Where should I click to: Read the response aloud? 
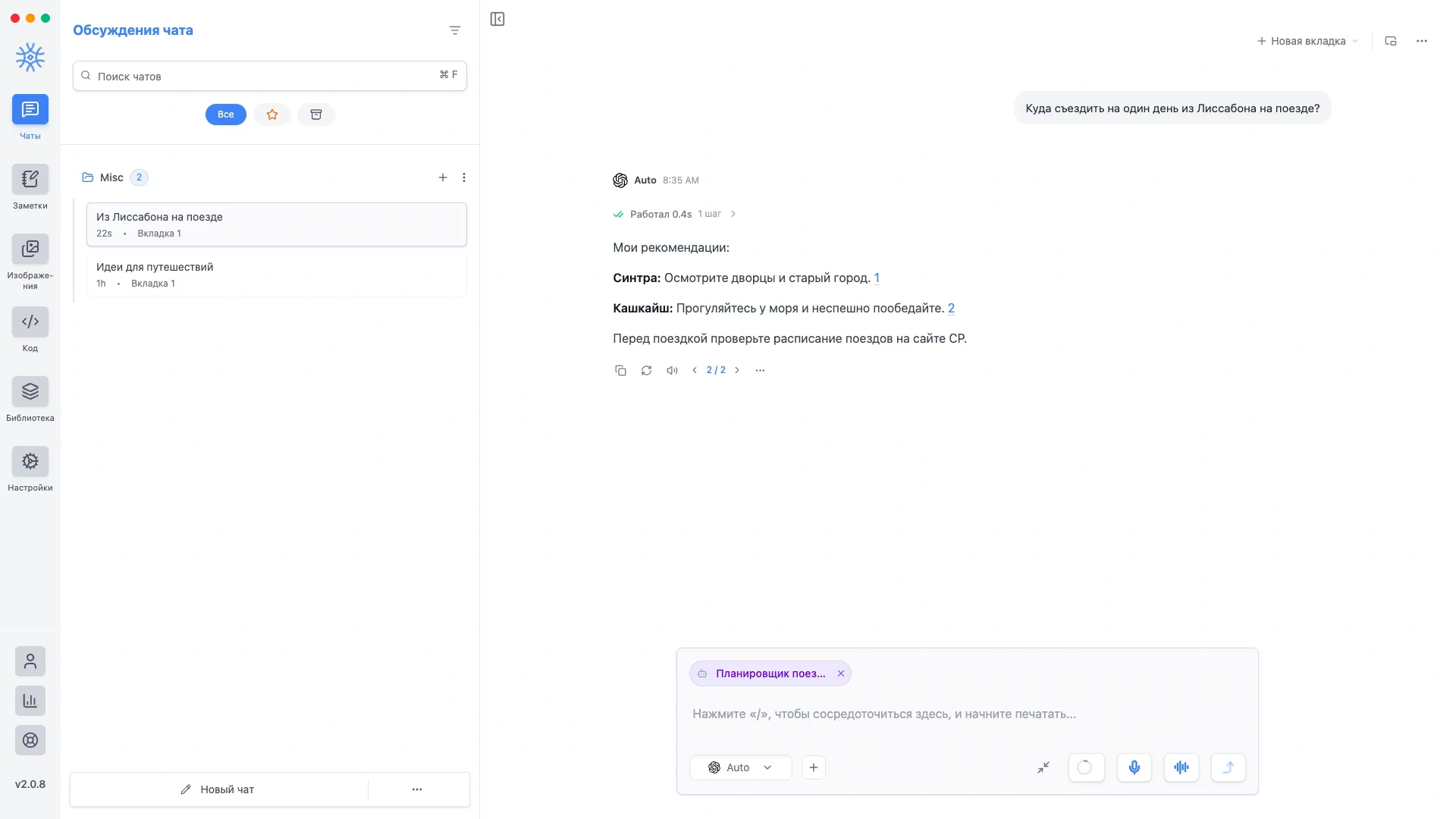[x=672, y=371]
